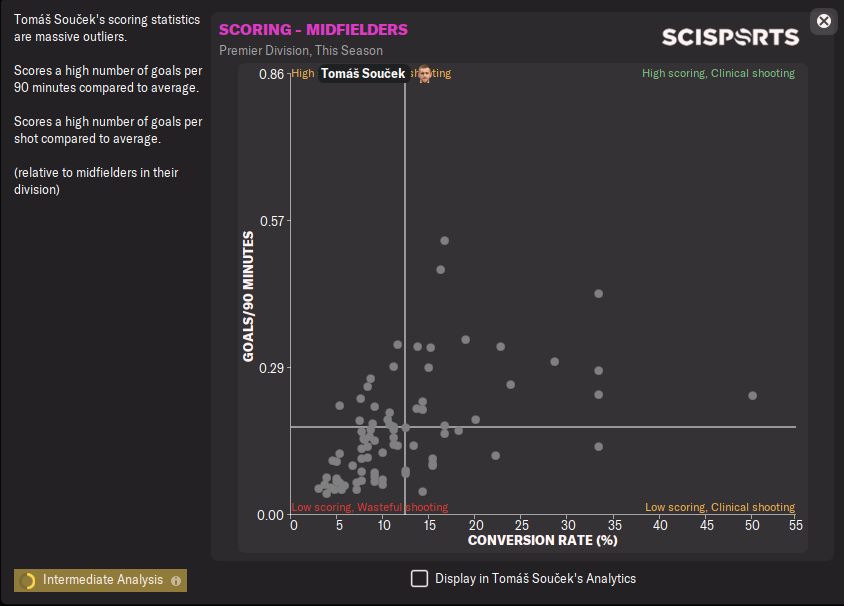Click the 55 x-axis tick value
This screenshot has height=606, width=844.
click(796, 525)
